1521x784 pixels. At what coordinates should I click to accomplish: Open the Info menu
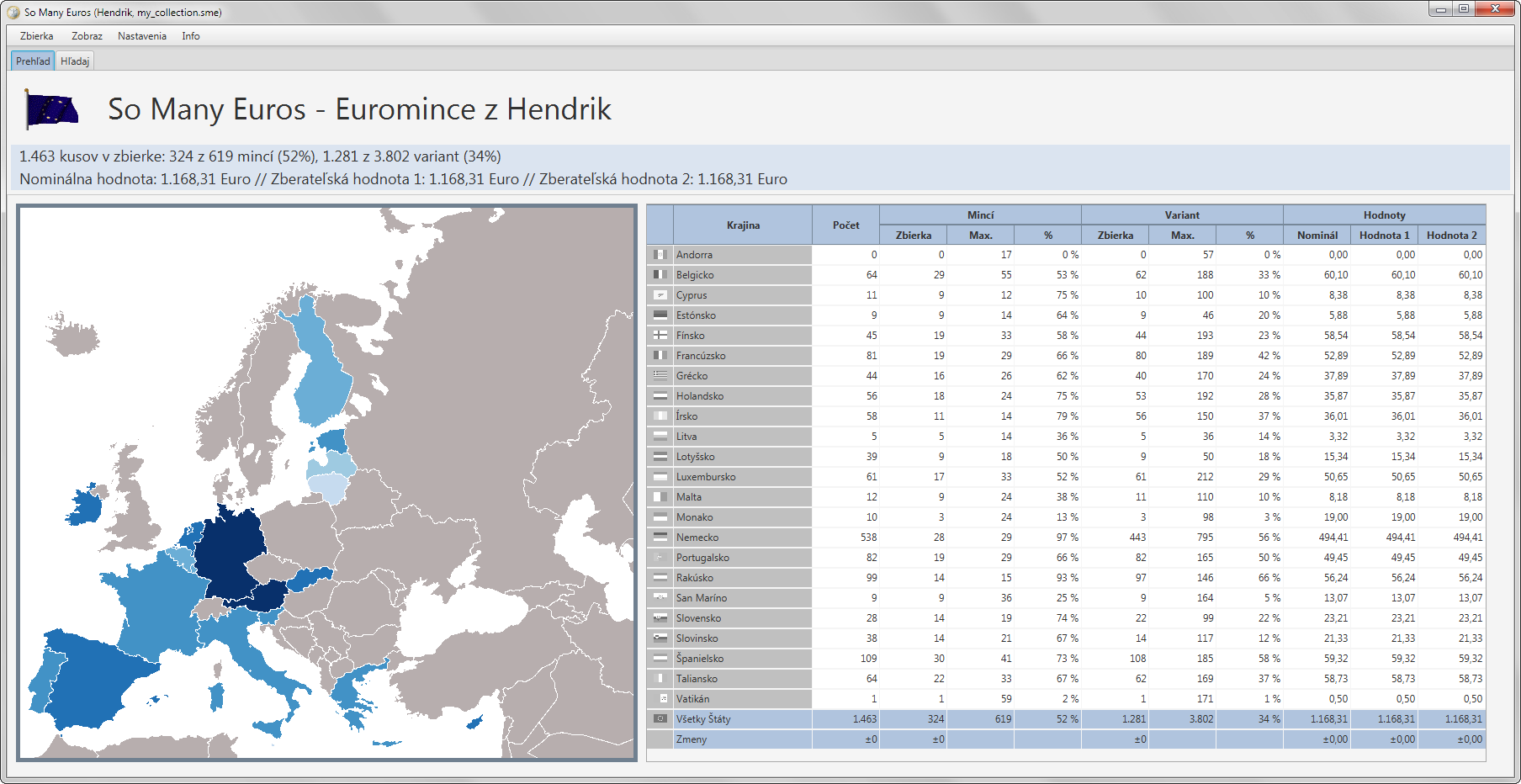coord(191,36)
